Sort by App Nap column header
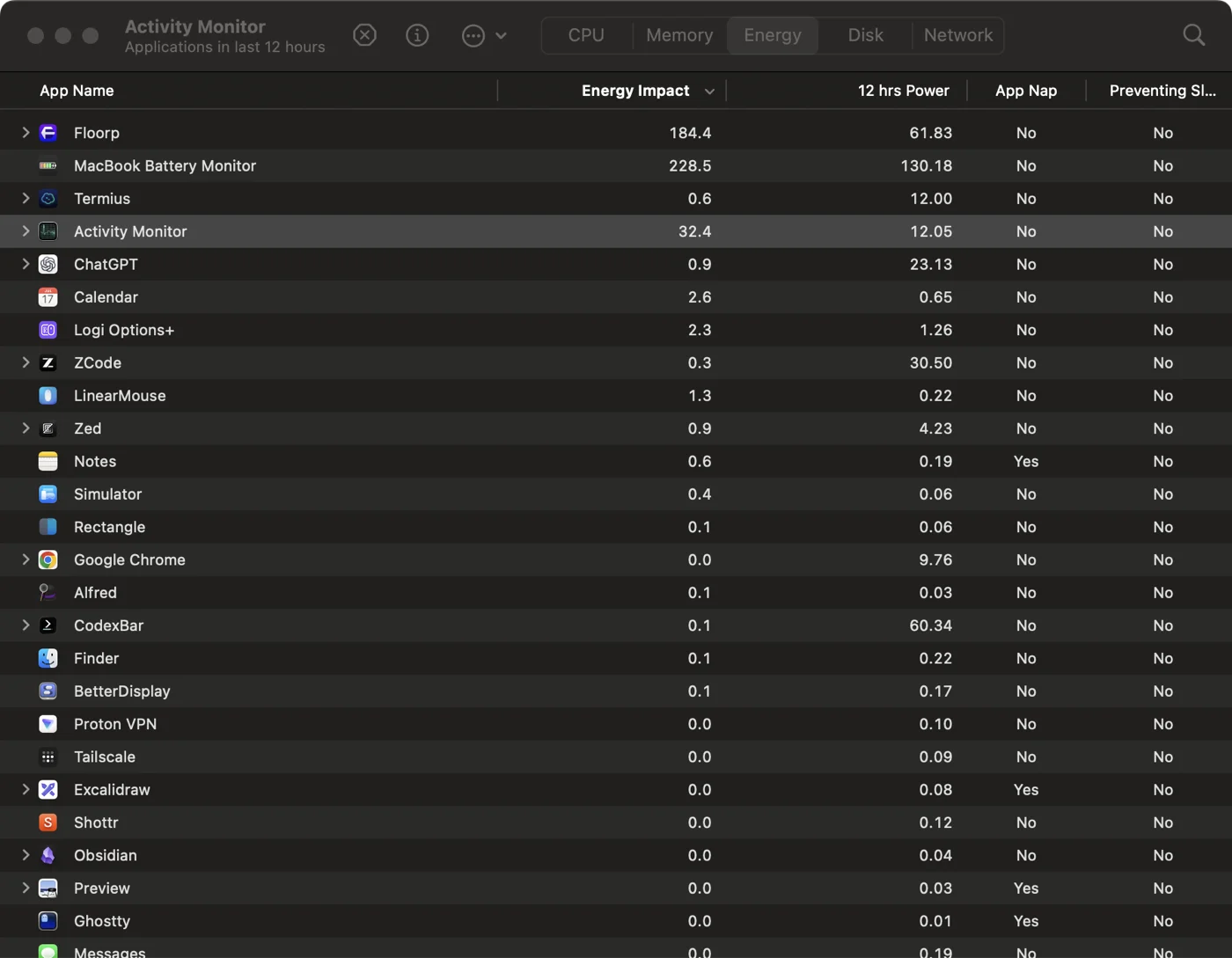Screen dimensions: 1232x958 click(x=1026, y=91)
